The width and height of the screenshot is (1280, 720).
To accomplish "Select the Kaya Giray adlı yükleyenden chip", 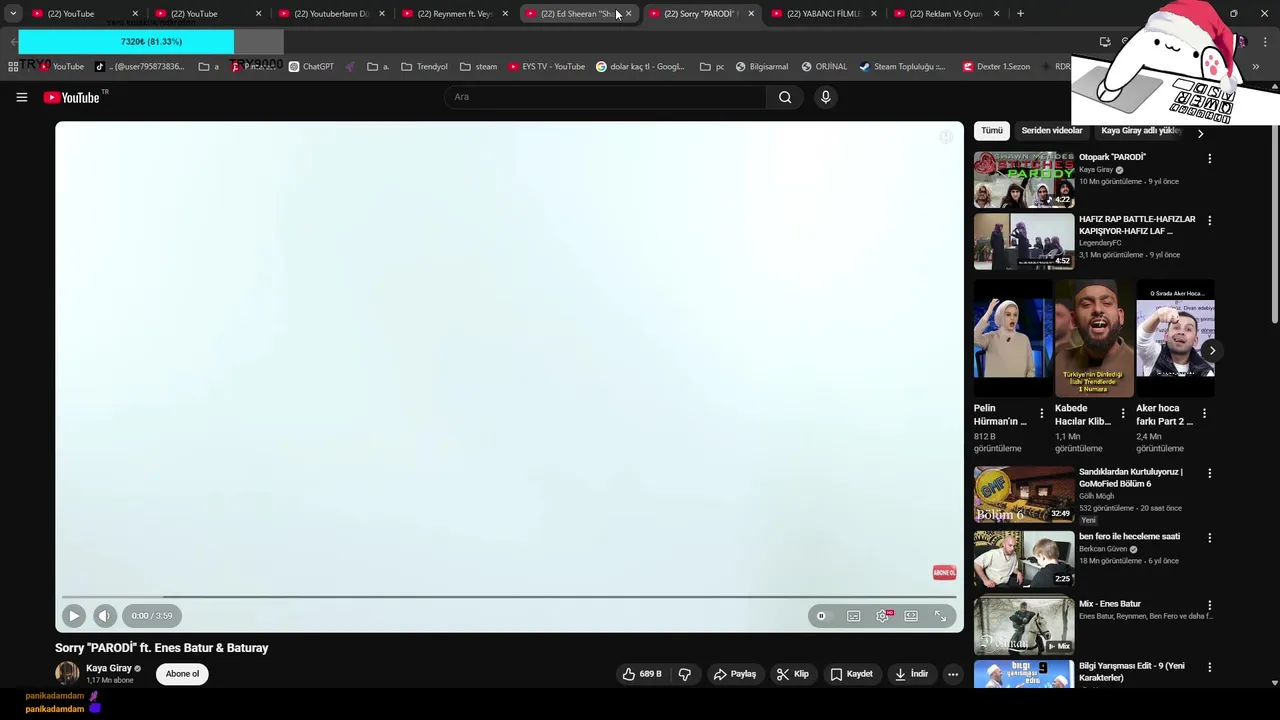I will [x=1141, y=131].
